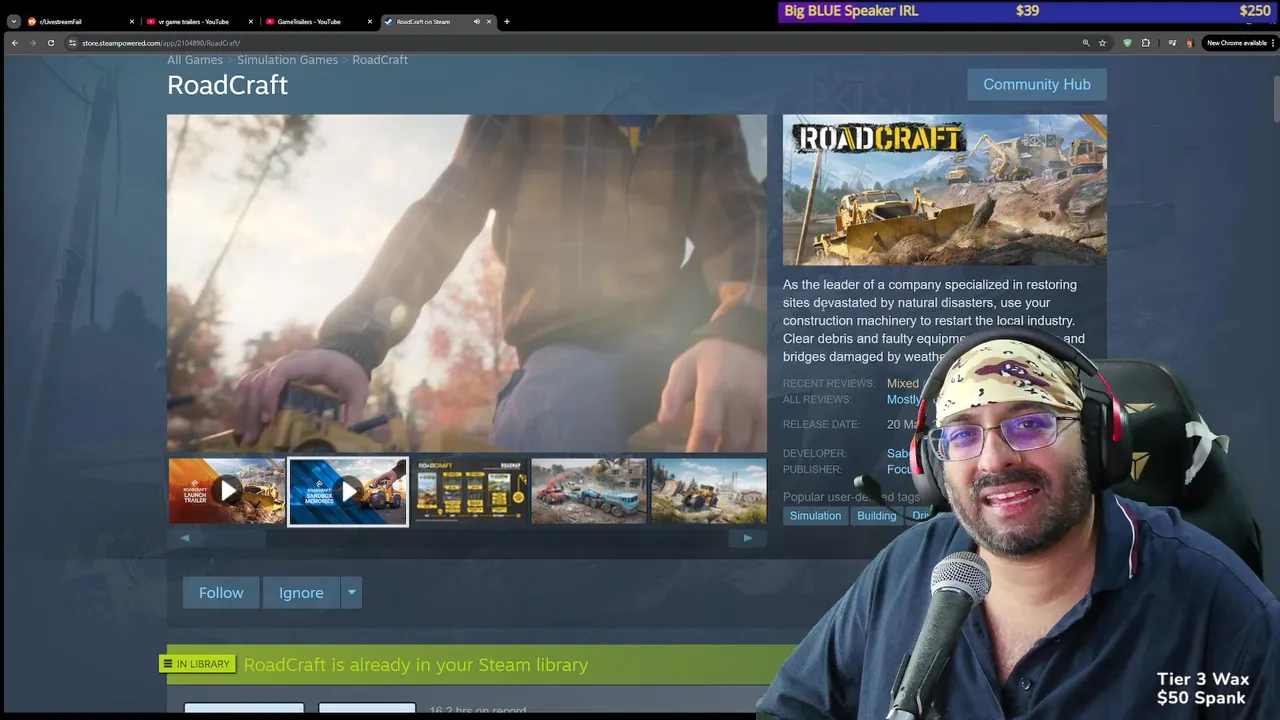Image resolution: width=1280 pixels, height=720 pixels.
Task: Click the Building tag
Action: 877,516
